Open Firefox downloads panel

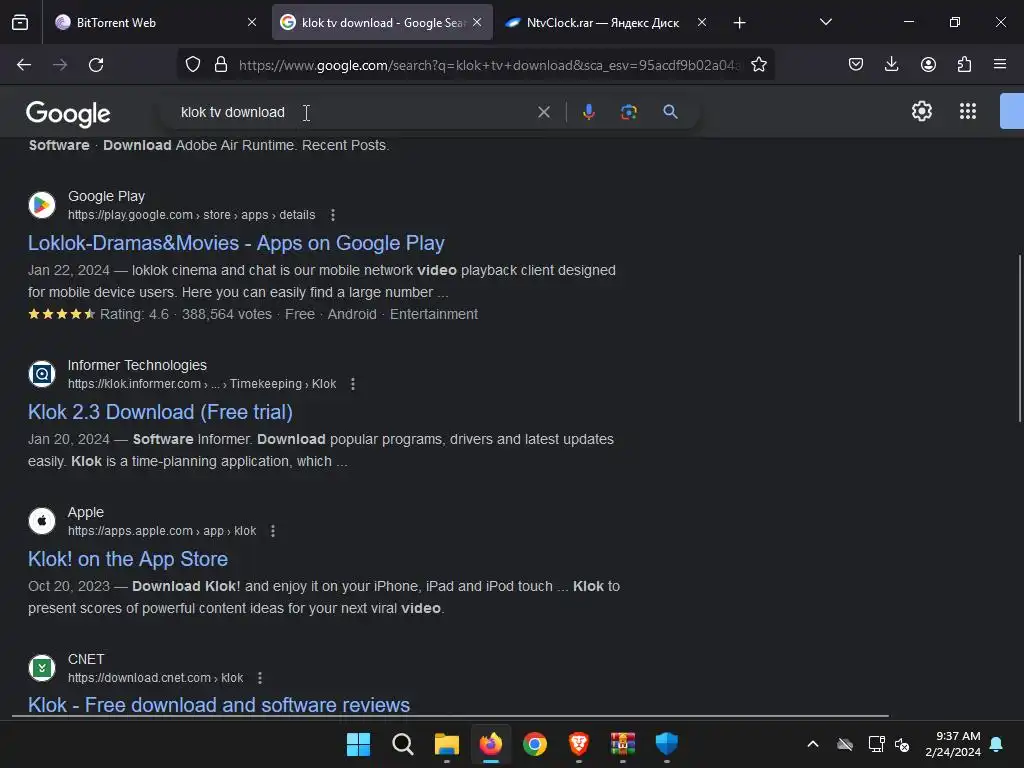pos(891,64)
